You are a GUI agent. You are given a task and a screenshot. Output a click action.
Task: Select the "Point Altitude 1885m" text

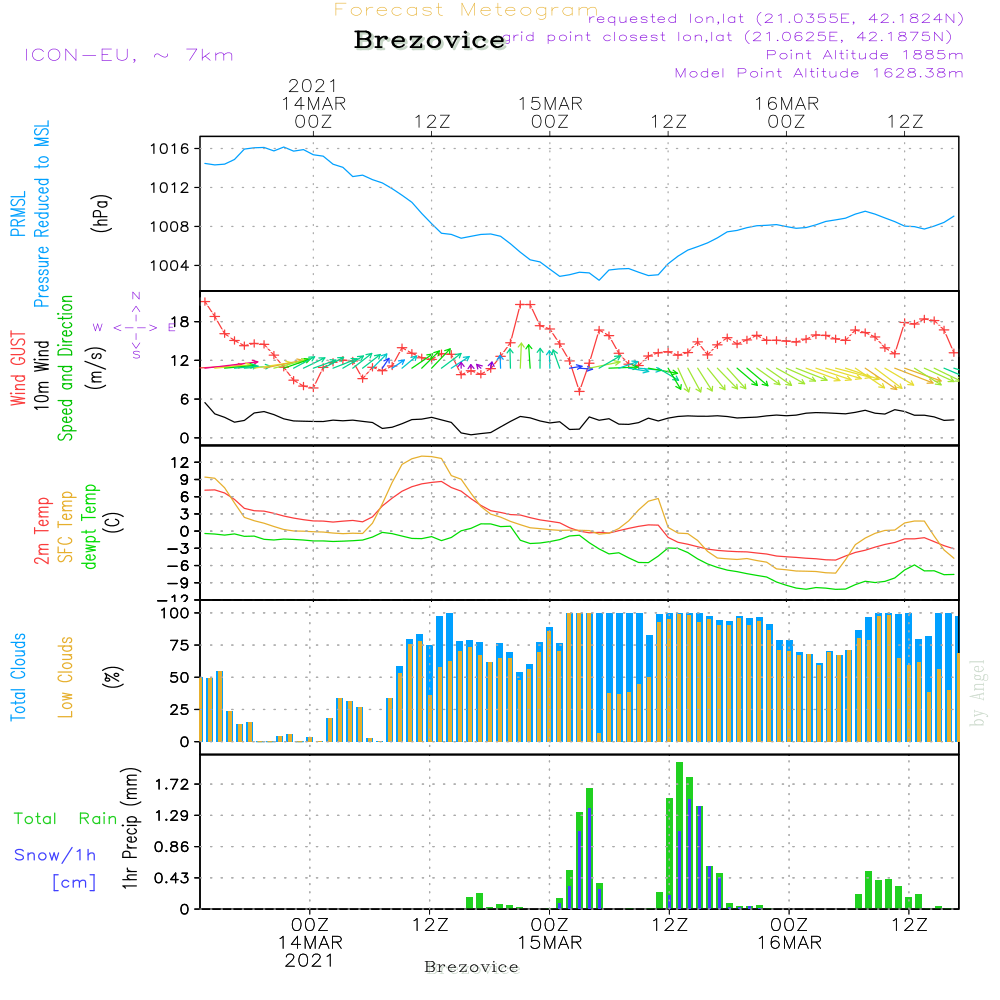click(864, 55)
